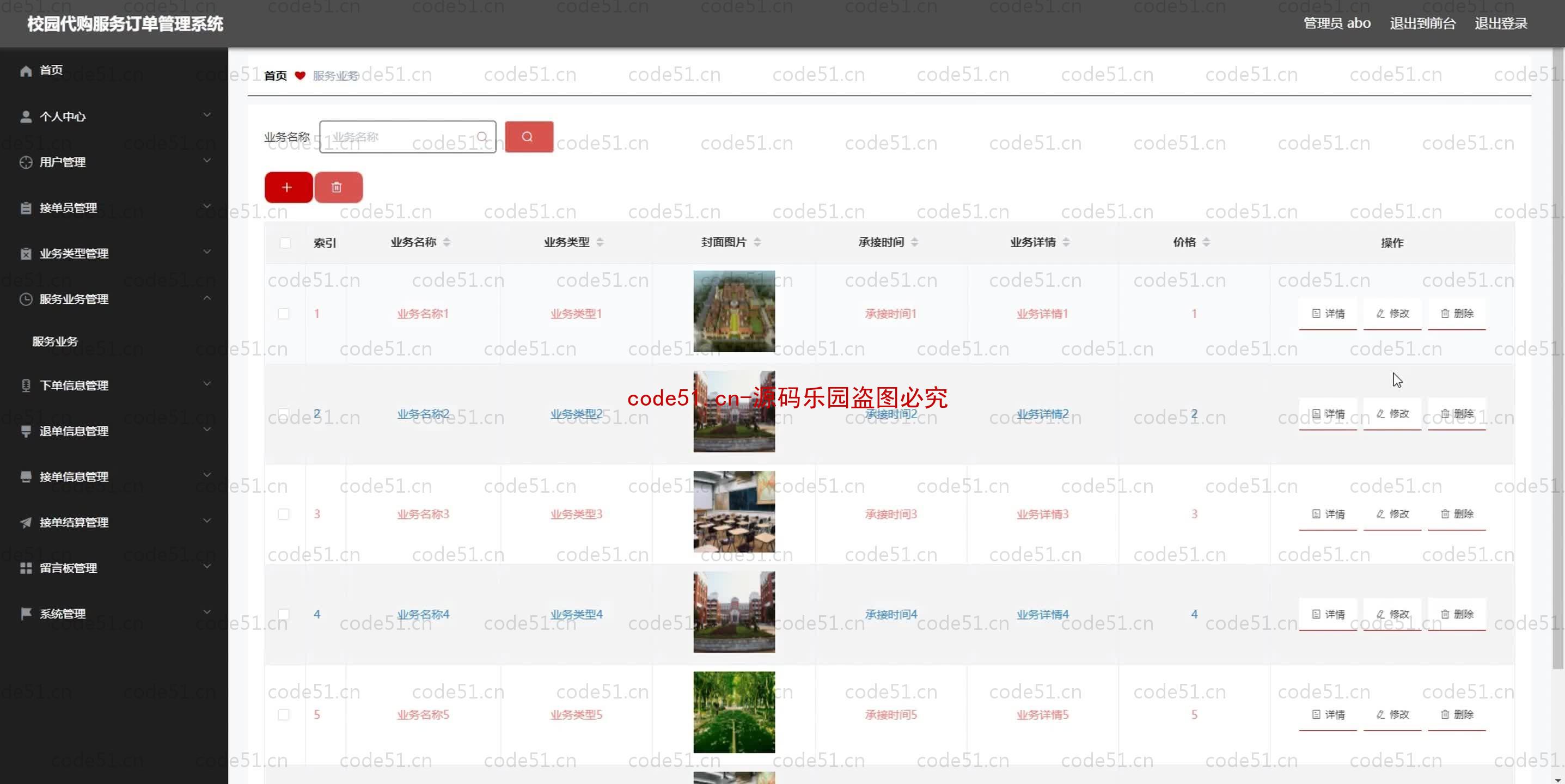
Task: Click the add new service business icon
Action: pyautogui.click(x=287, y=187)
